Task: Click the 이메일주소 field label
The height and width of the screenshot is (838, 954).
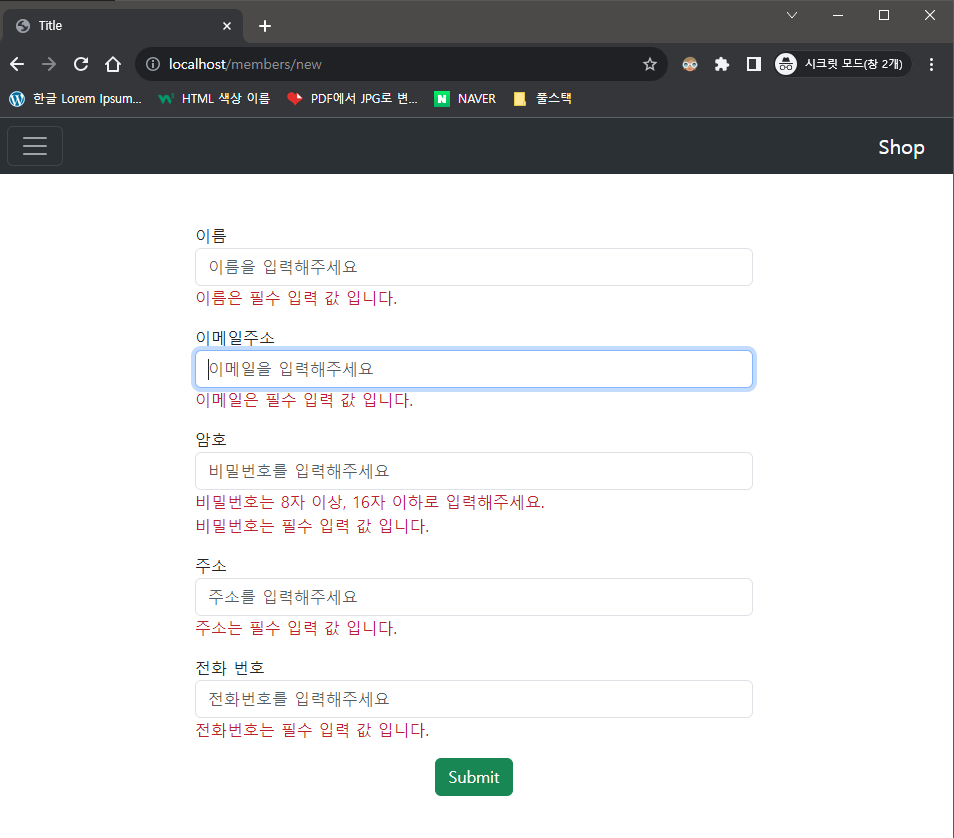Action: click(235, 338)
